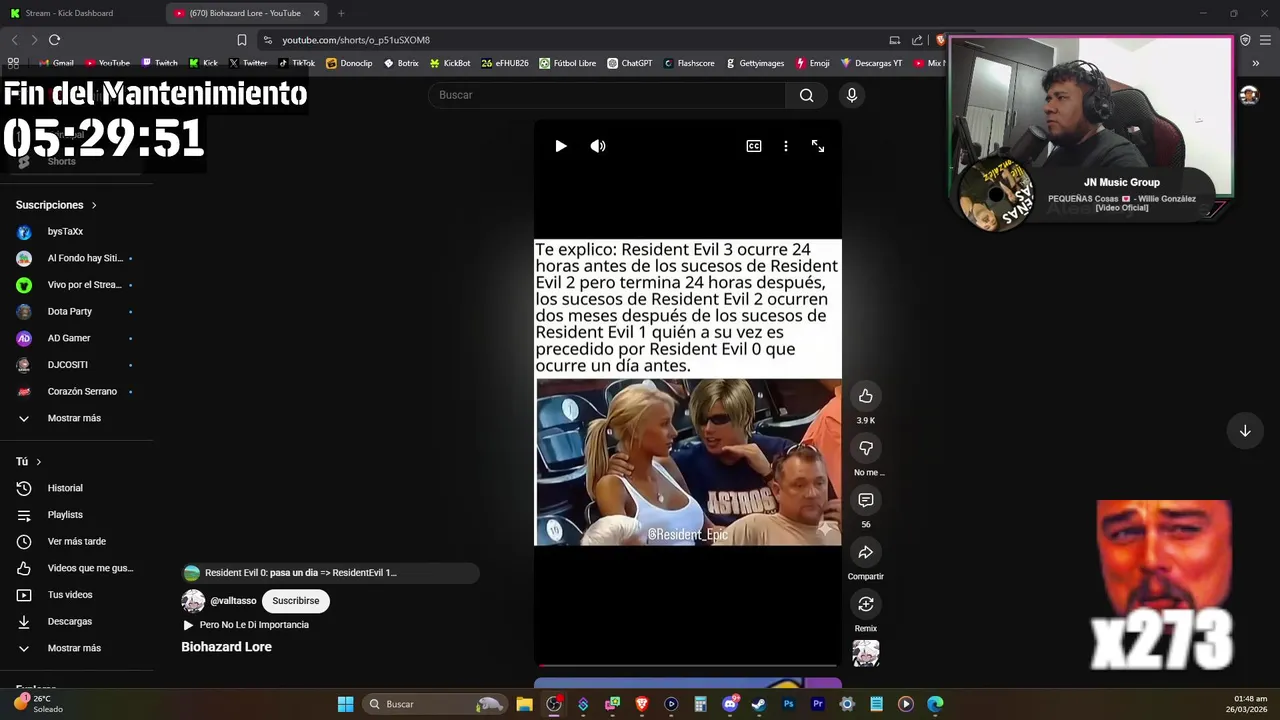This screenshot has height=720, width=1280.
Task: Open File Explorer from the taskbar
Action: [524, 704]
